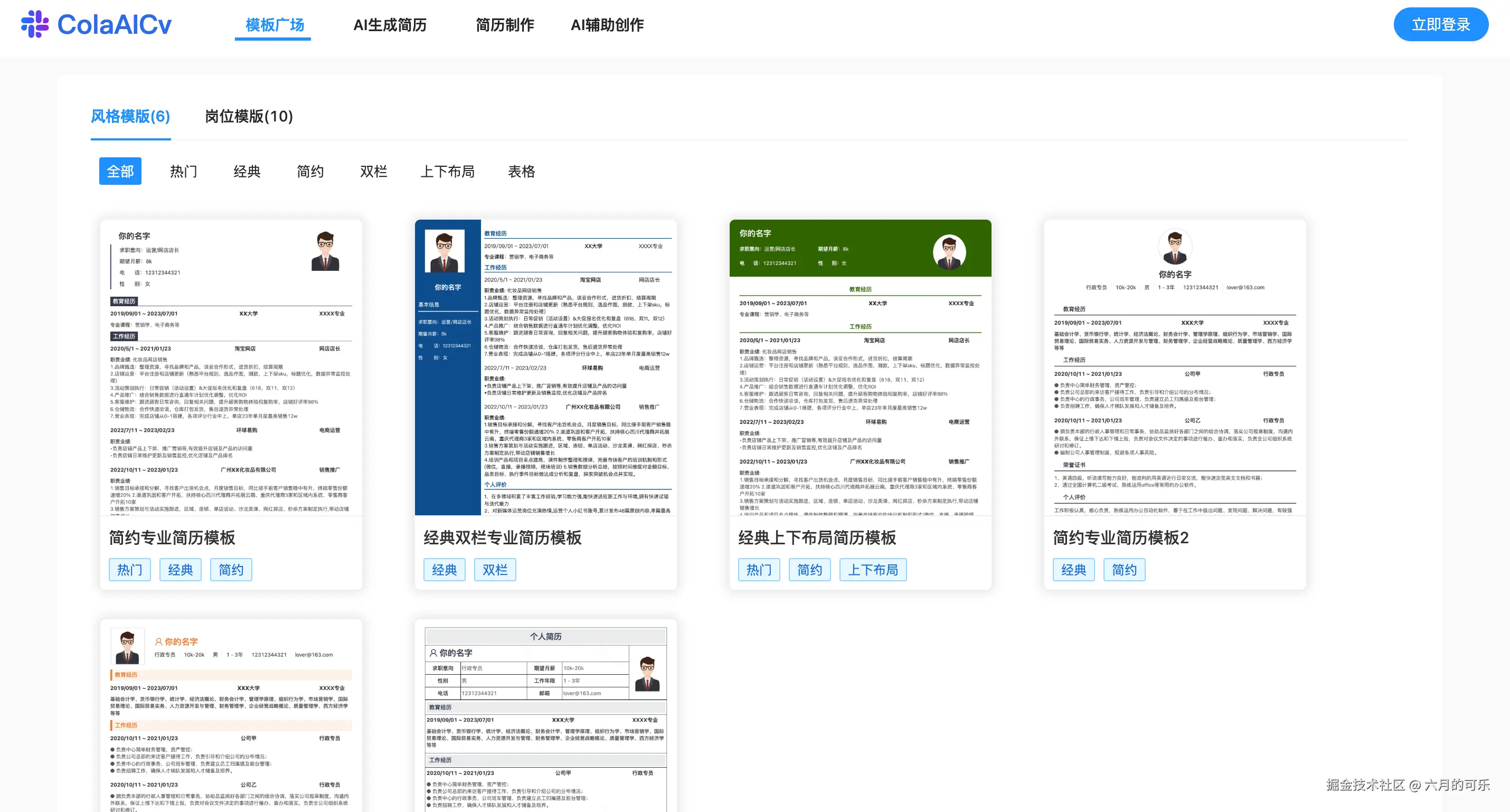
Task: Open the AI生成简历 menu item
Action: tap(389, 25)
